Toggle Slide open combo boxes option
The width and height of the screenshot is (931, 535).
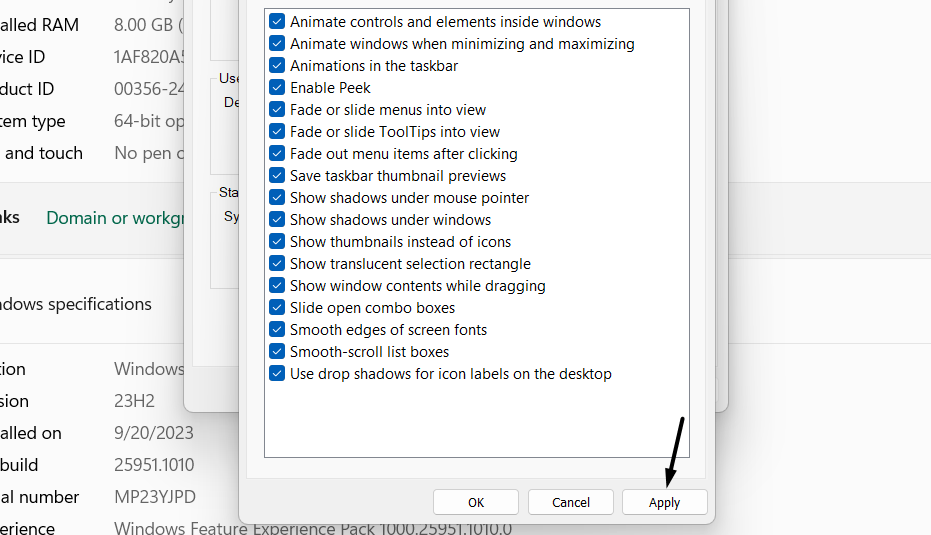coord(277,308)
